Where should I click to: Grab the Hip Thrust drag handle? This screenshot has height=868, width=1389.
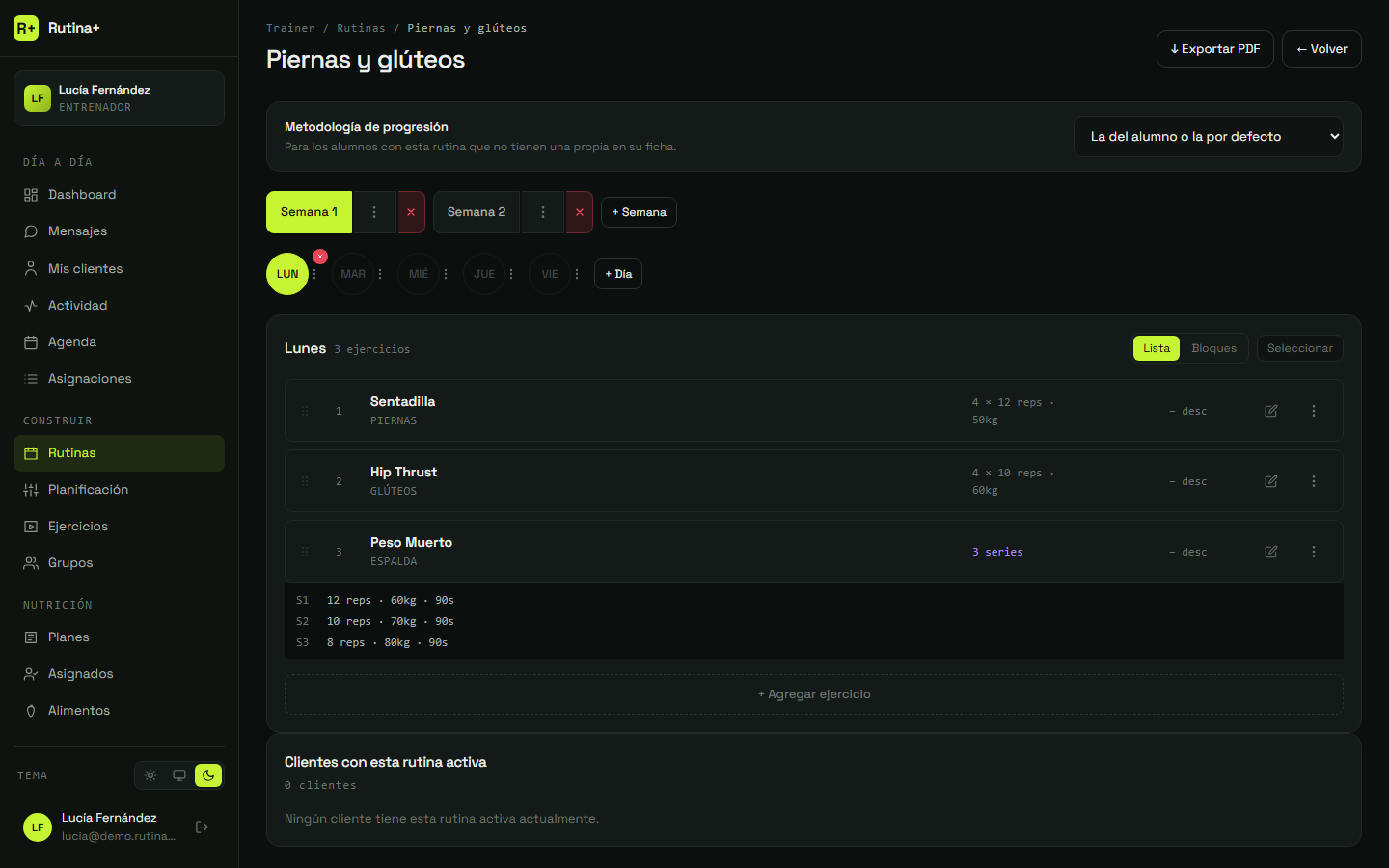point(305,481)
